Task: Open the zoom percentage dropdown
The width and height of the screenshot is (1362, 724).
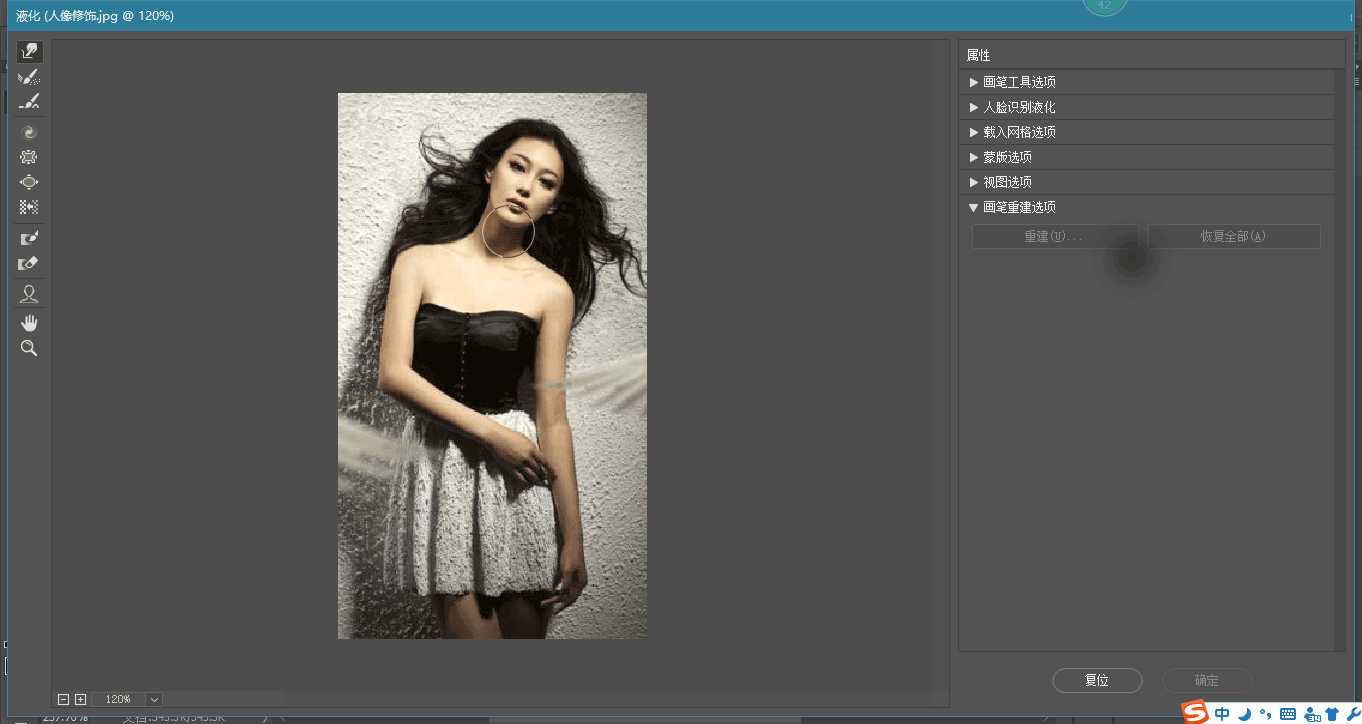Action: [152, 699]
